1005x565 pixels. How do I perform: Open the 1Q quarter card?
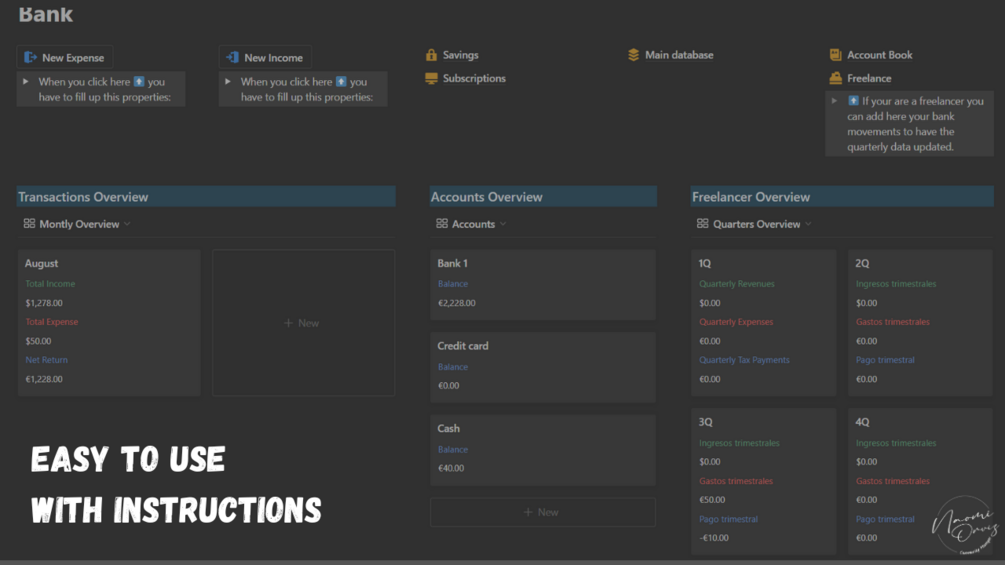tap(762, 322)
